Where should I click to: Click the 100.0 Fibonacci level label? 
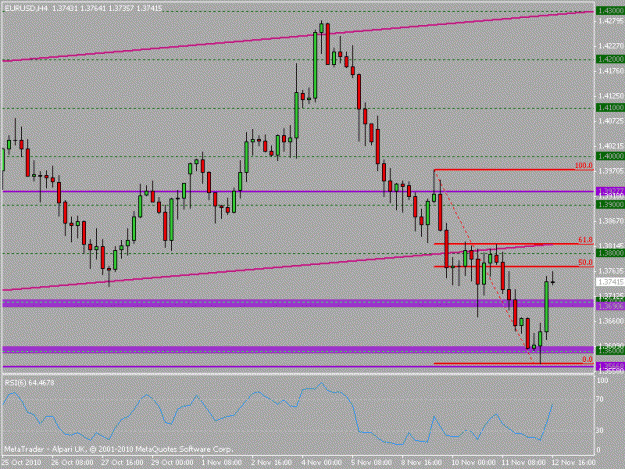(584, 166)
